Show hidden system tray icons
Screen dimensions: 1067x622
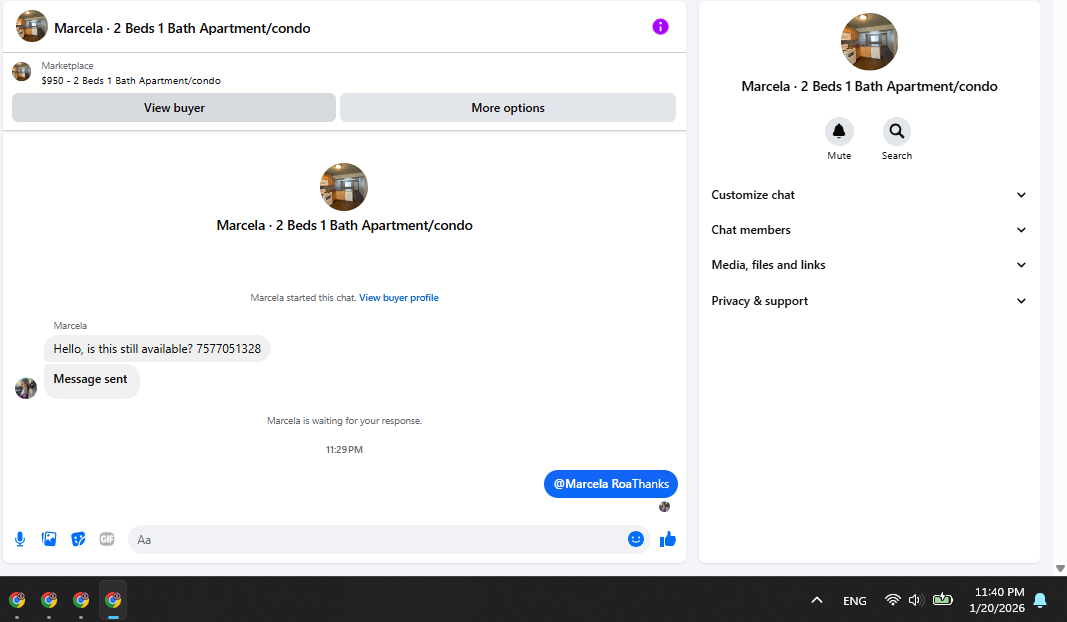click(x=817, y=600)
